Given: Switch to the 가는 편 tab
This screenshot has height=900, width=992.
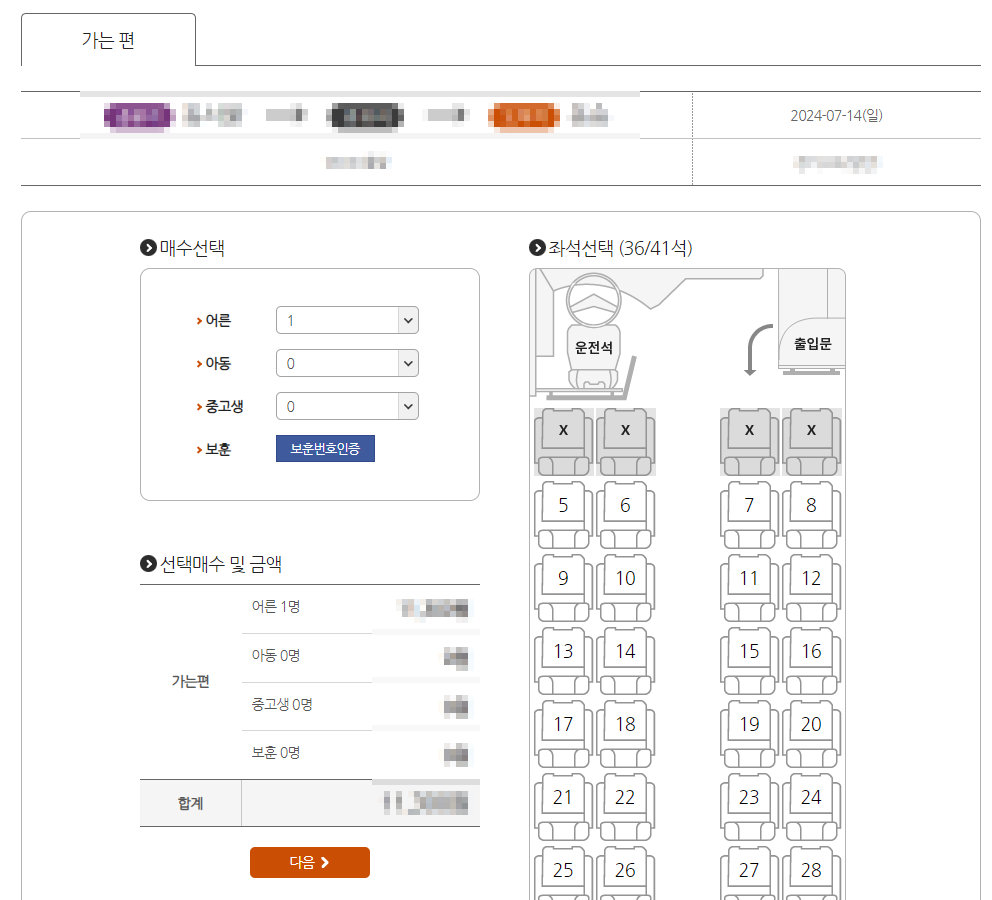Looking at the screenshot, I should 107,38.
